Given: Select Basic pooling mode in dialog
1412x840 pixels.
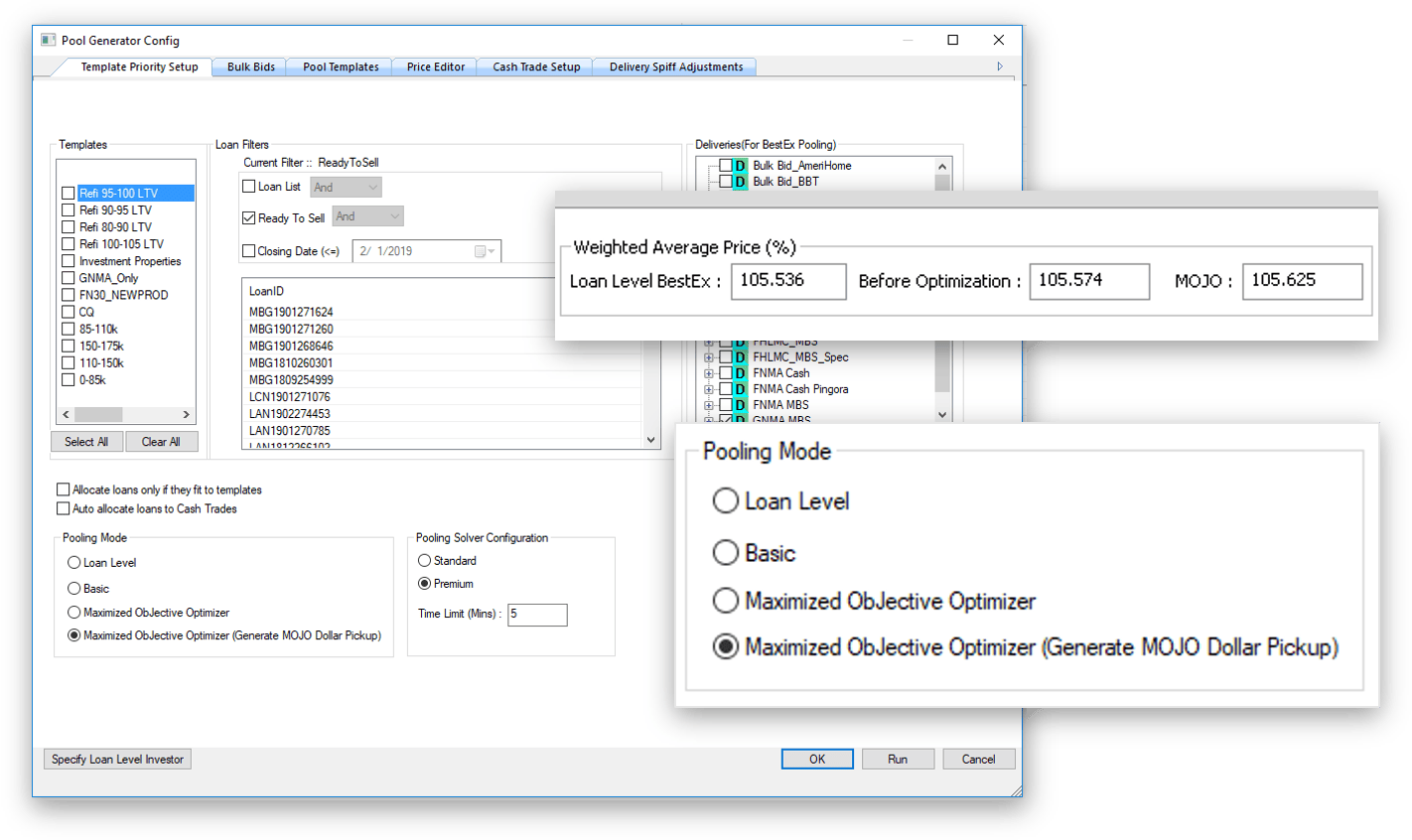Looking at the screenshot, I should (x=73, y=589).
